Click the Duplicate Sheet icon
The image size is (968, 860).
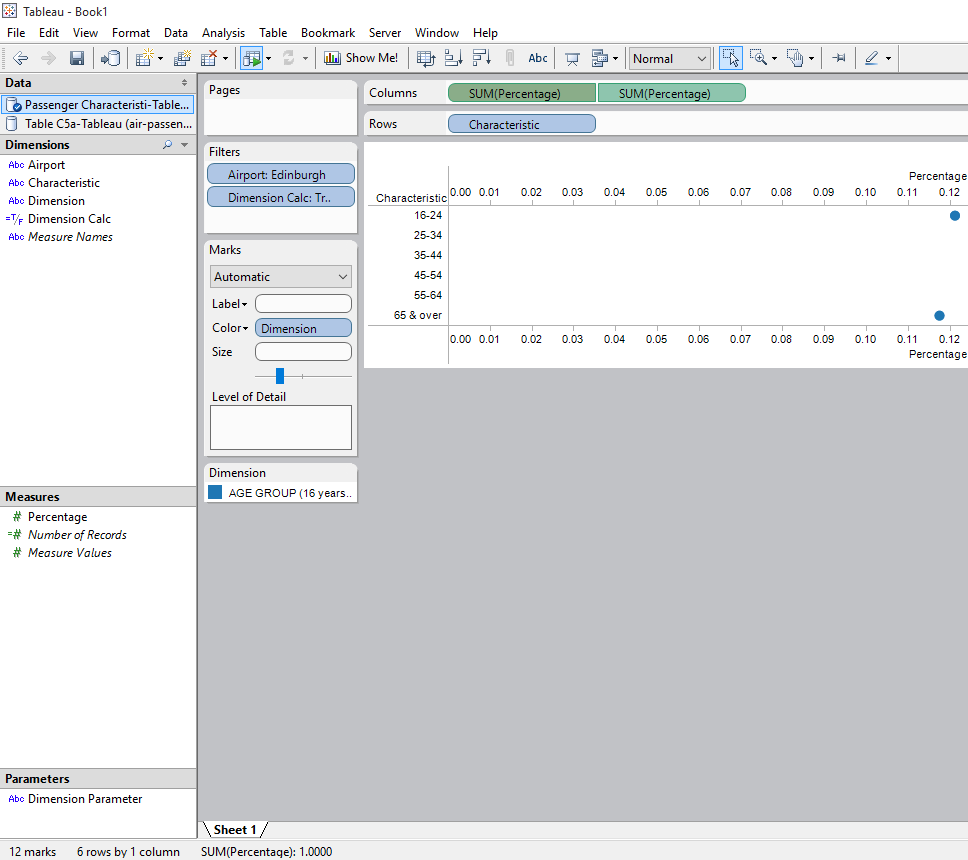[x=182, y=58]
